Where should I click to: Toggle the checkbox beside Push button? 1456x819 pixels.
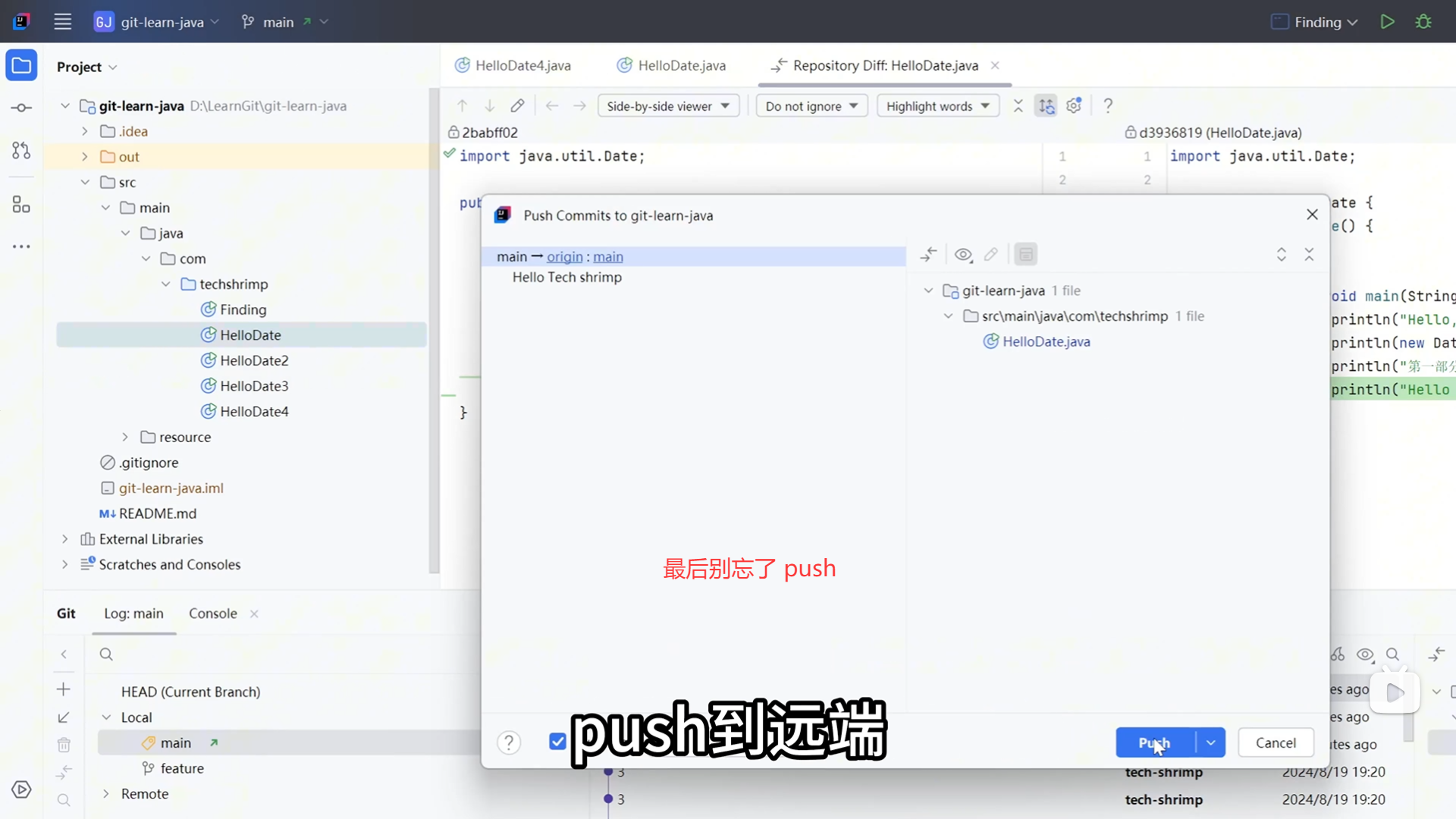click(557, 742)
